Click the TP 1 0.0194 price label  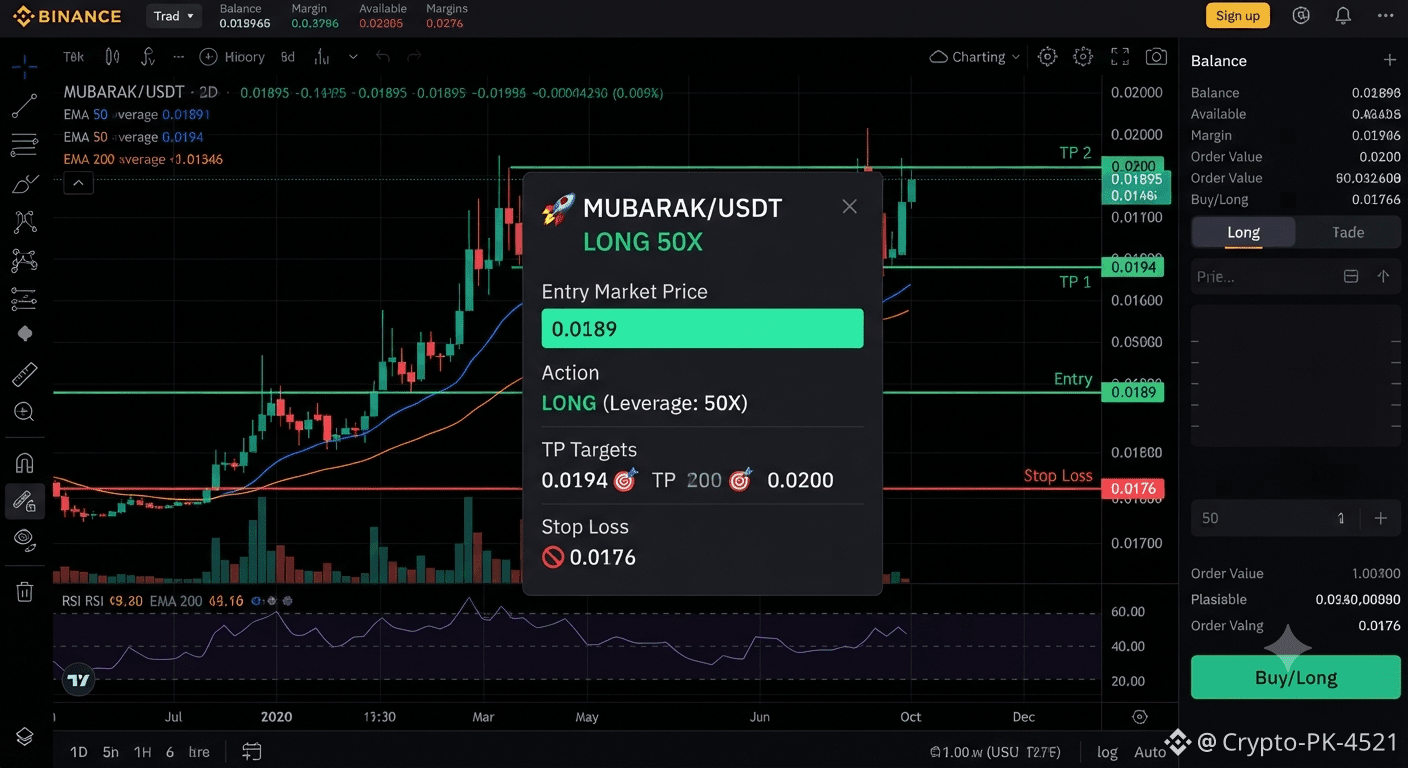coord(1134,267)
